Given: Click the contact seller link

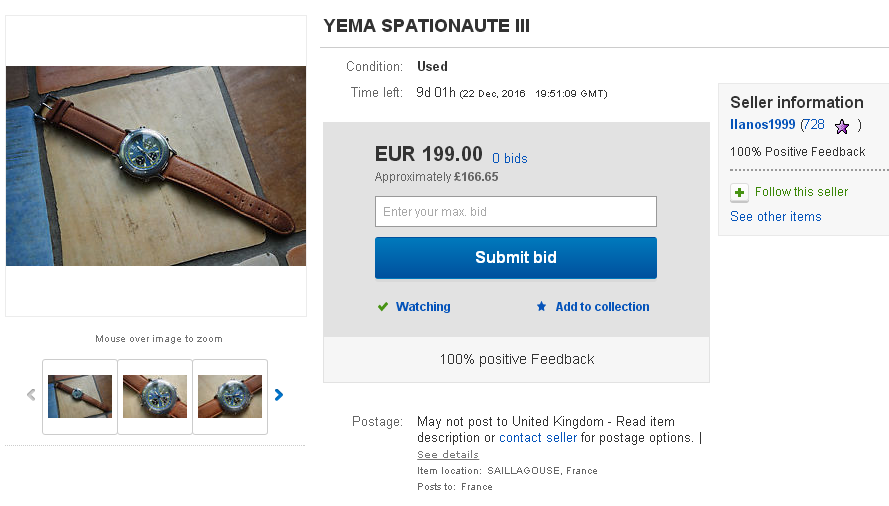Looking at the screenshot, I should click(x=538, y=438).
